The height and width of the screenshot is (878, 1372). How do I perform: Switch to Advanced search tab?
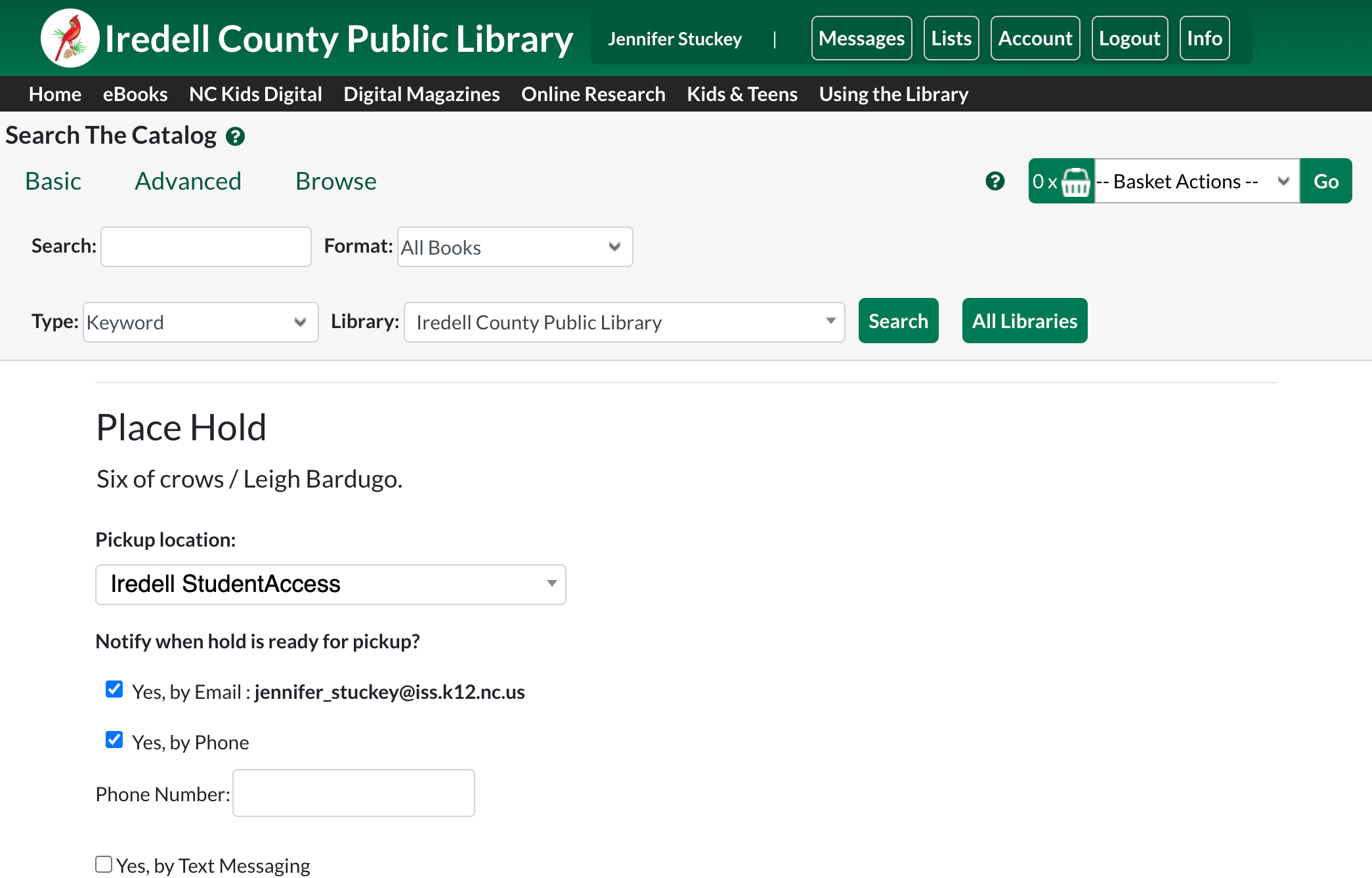(x=188, y=181)
